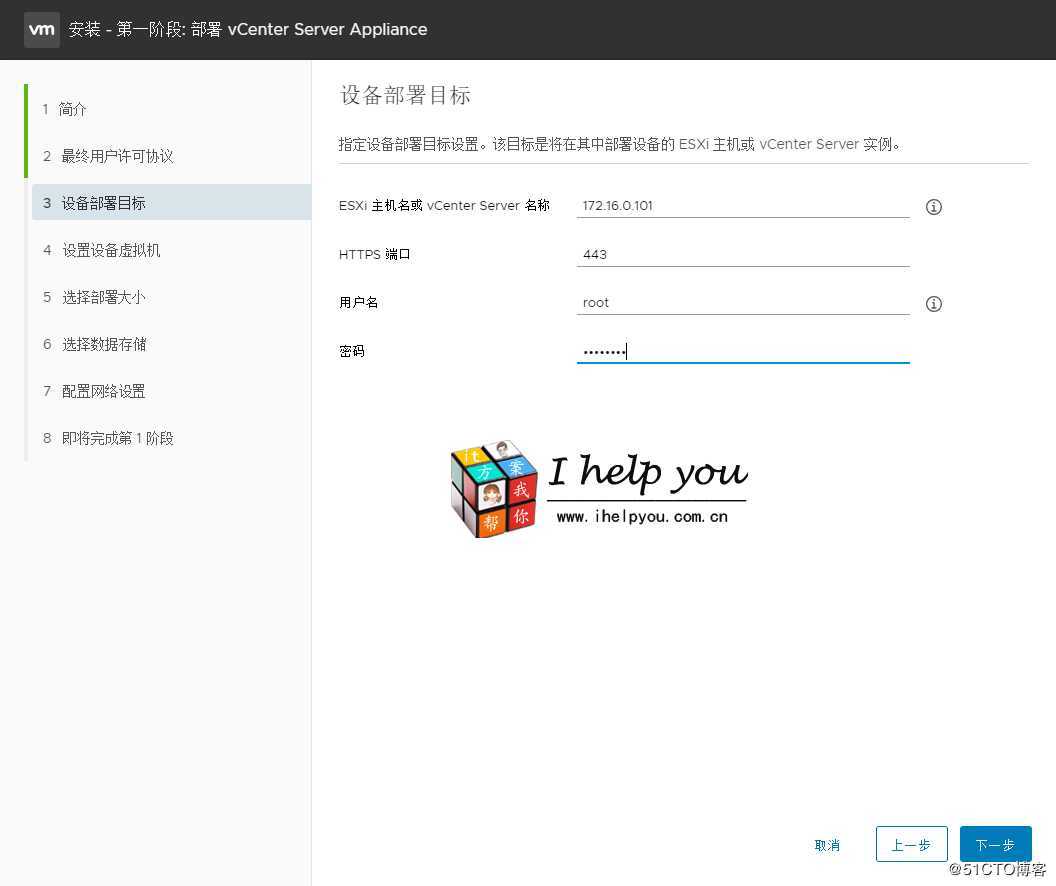Click the VMware vm logo icon

(42, 30)
